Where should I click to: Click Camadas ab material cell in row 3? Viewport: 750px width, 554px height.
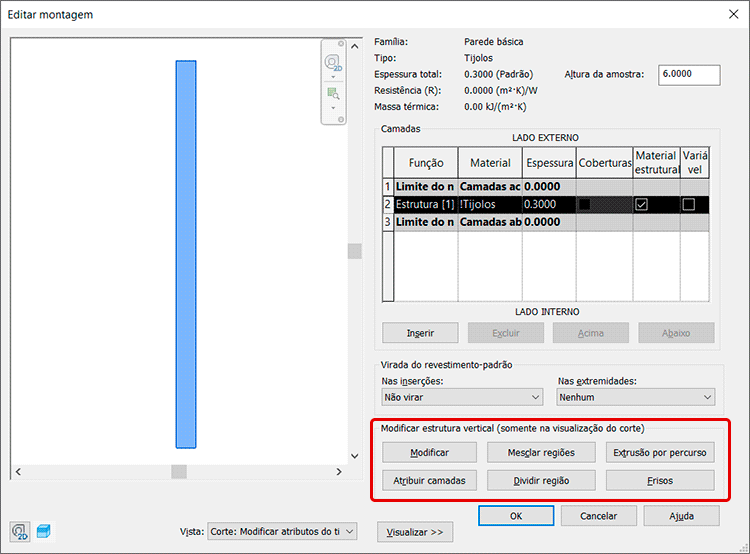490,222
